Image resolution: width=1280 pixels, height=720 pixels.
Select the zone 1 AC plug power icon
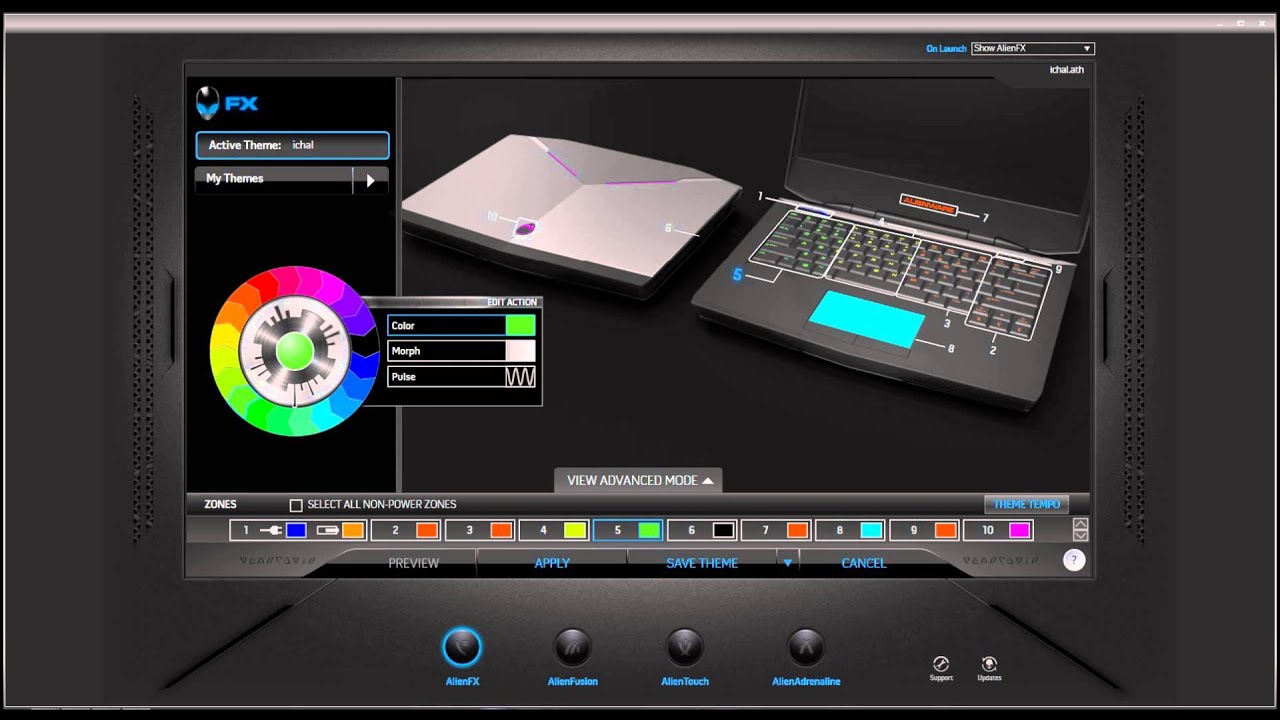[271, 531]
